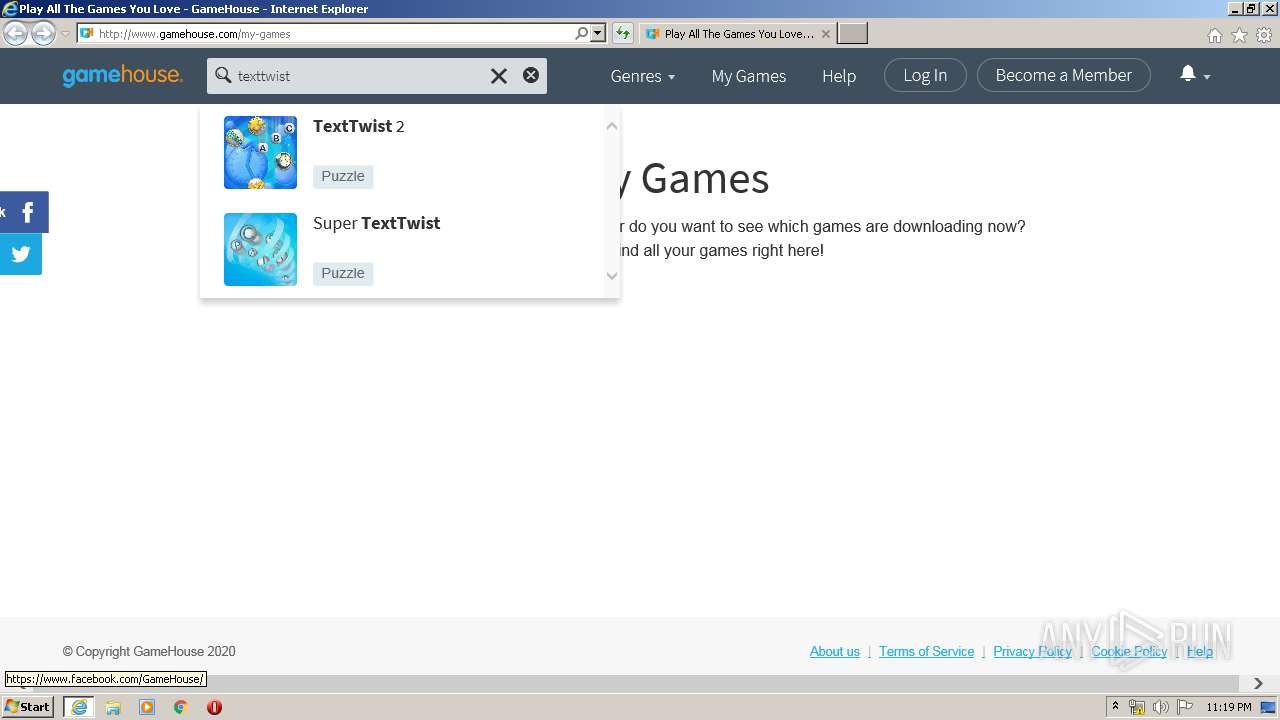Open a new blank tab
This screenshot has width=1280, height=720.
pyautogui.click(x=852, y=34)
